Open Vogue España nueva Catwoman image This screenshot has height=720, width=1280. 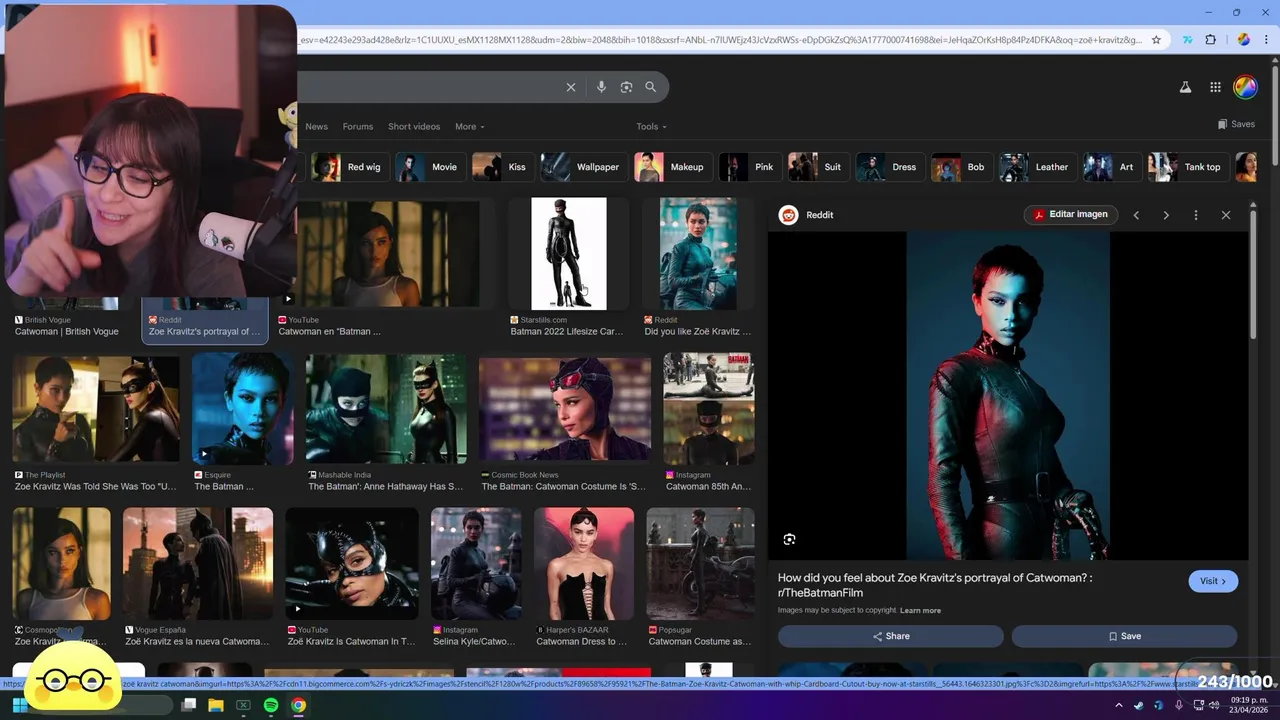pyautogui.click(x=198, y=564)
